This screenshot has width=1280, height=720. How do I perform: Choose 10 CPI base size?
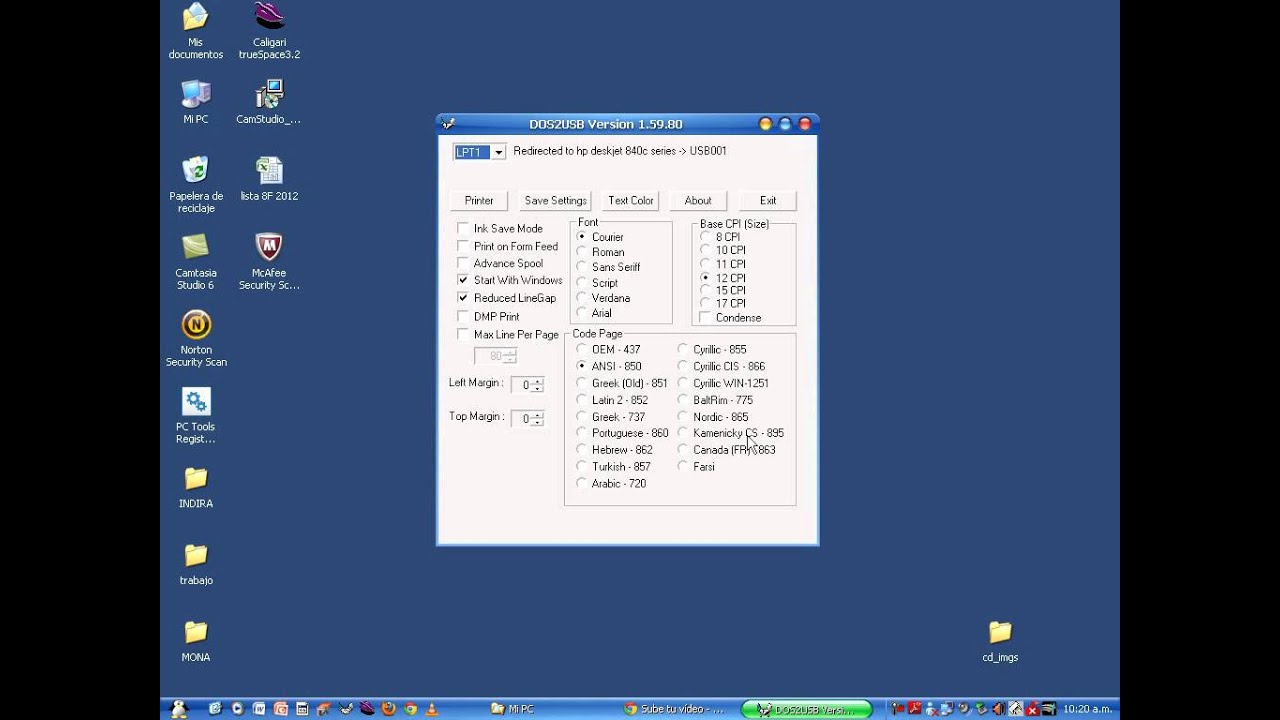point(706,250)
